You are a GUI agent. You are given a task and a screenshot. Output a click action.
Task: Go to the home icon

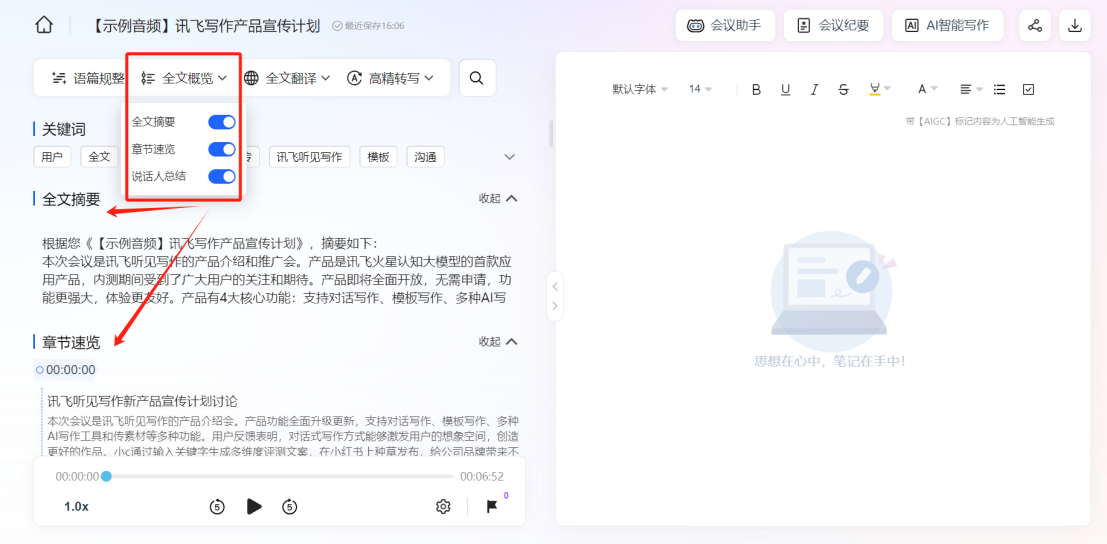point(44,25)
